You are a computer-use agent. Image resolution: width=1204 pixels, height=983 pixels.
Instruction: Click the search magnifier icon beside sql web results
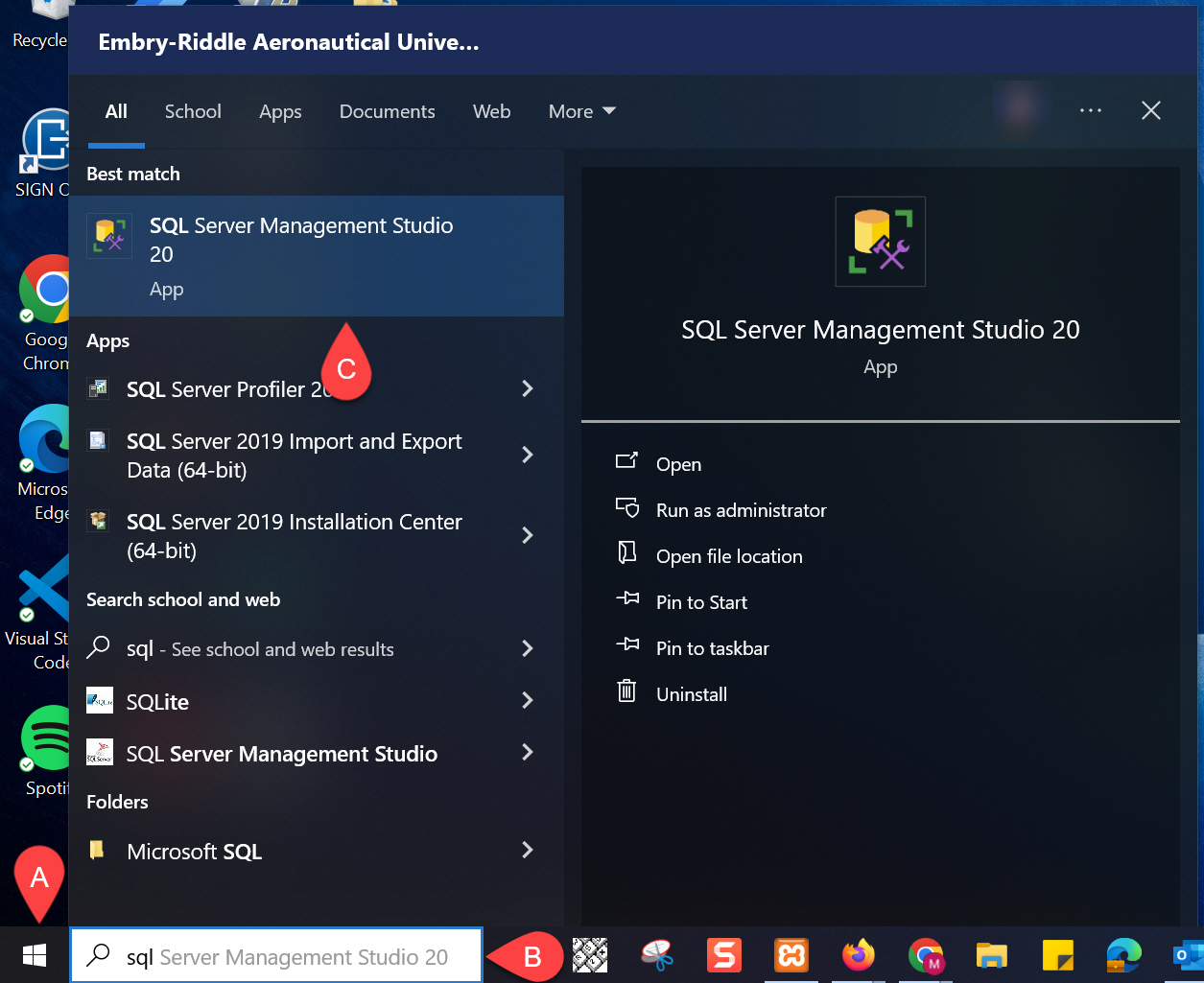pyautogui.click(x=98, y=647)
